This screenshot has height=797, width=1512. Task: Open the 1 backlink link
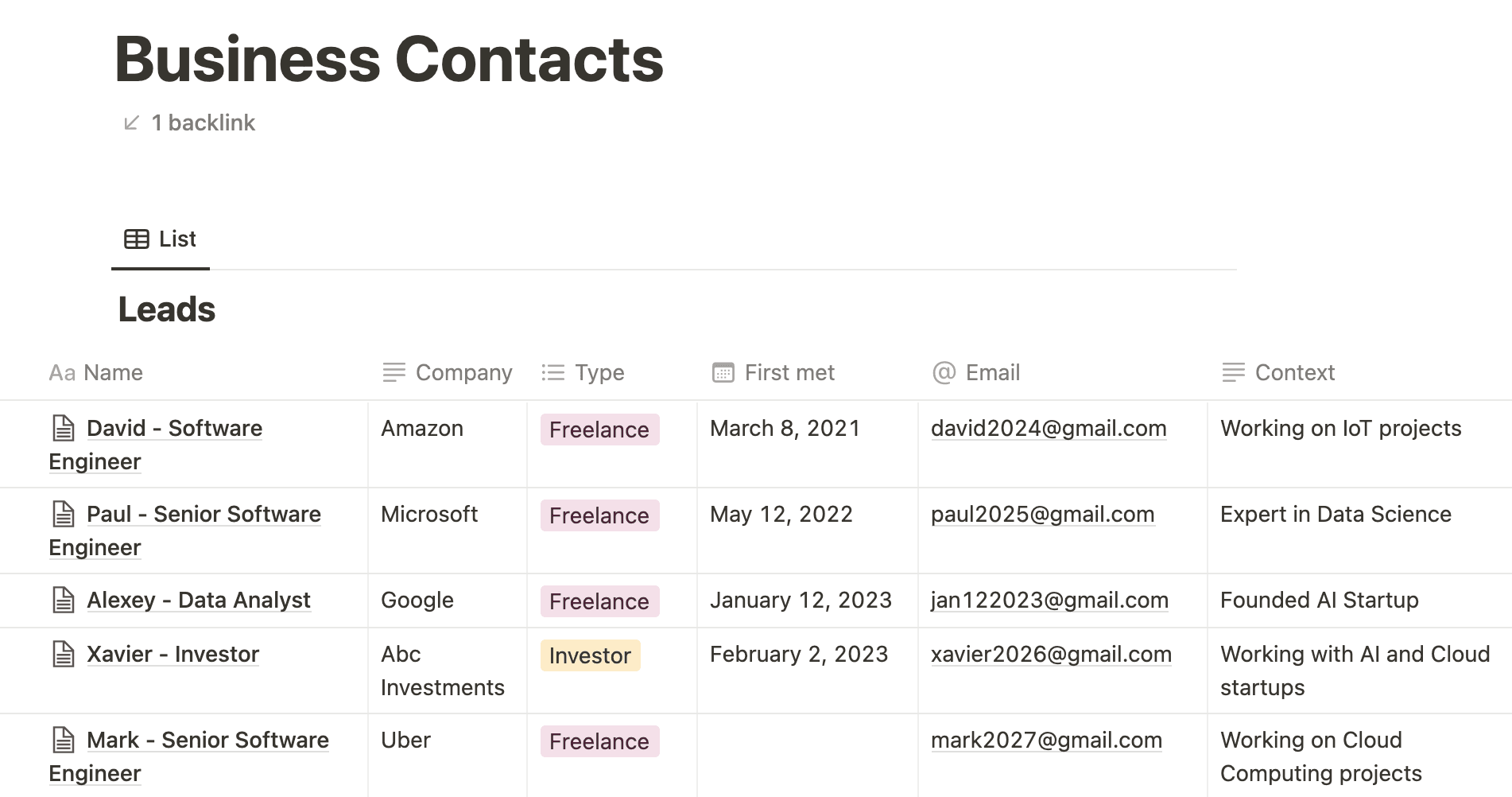pyautogui.click(x=204, y=122)
